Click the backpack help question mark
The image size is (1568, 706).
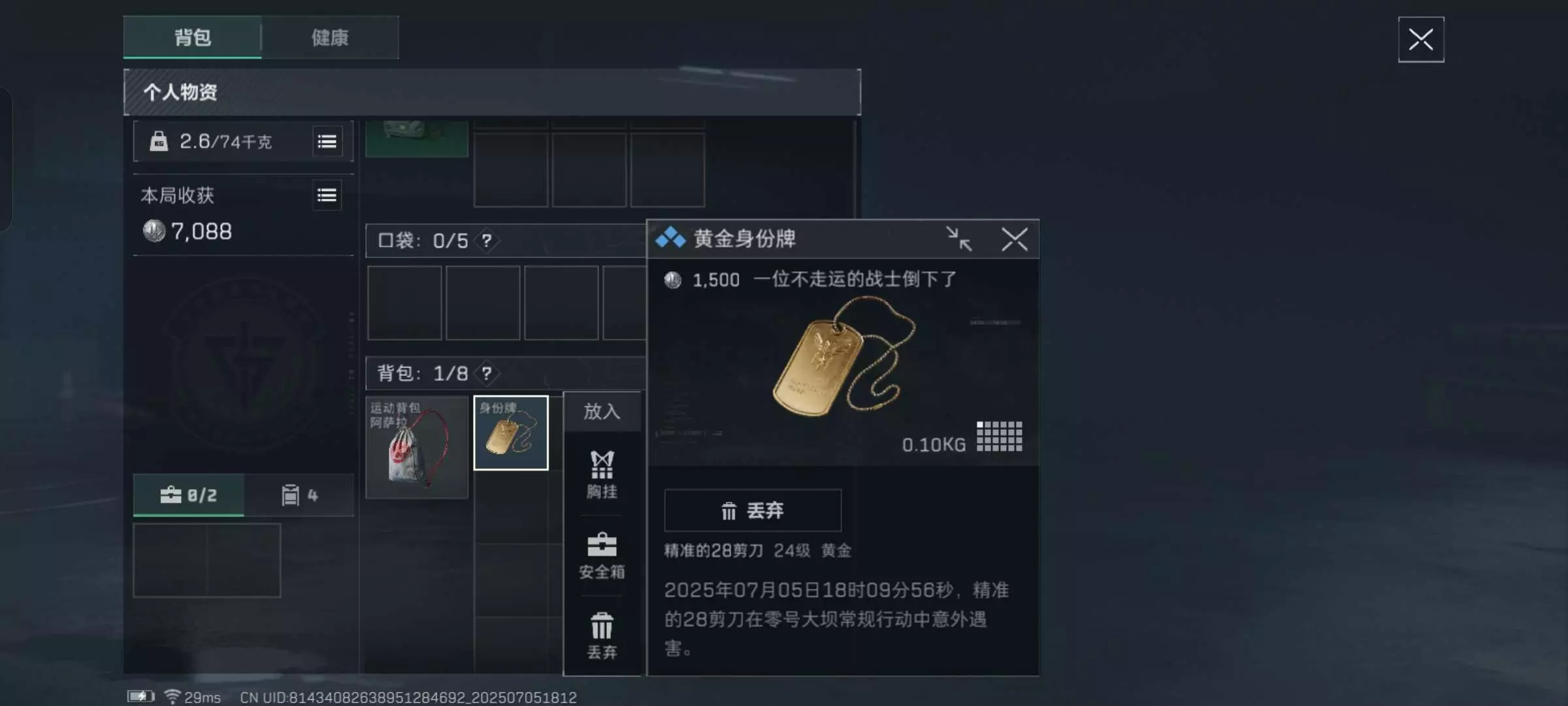[x=487, y=373]
